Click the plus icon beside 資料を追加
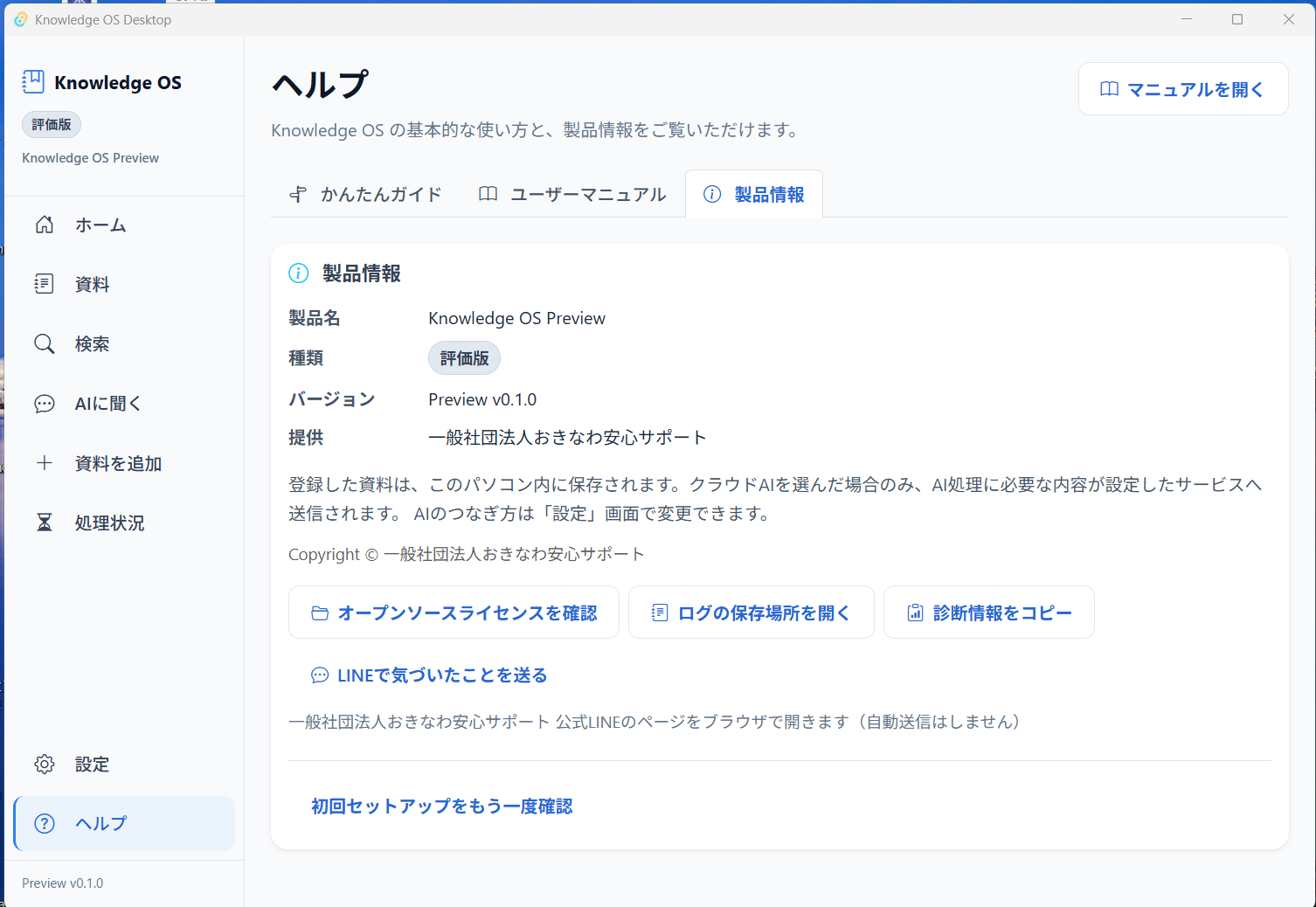Screen dimensions: 1316x907 click(45, 463)
